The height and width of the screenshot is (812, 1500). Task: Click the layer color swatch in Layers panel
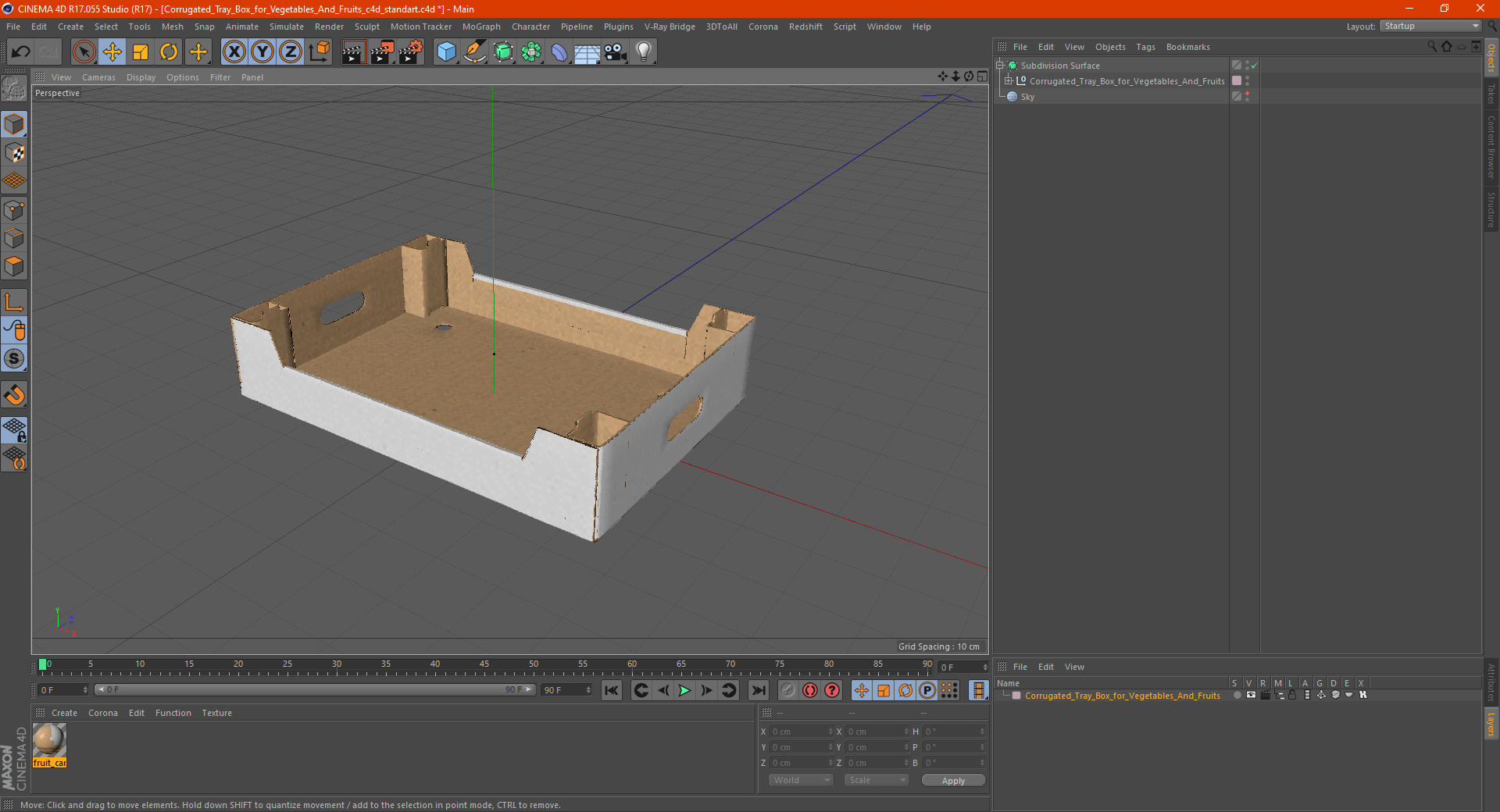(1016, 696)
